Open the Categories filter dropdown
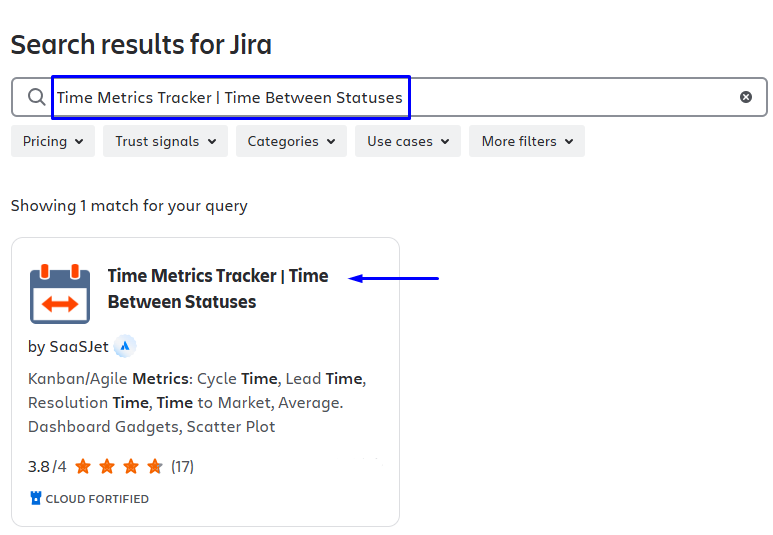The width and height of the screenshot is (773, 535). 291,141
